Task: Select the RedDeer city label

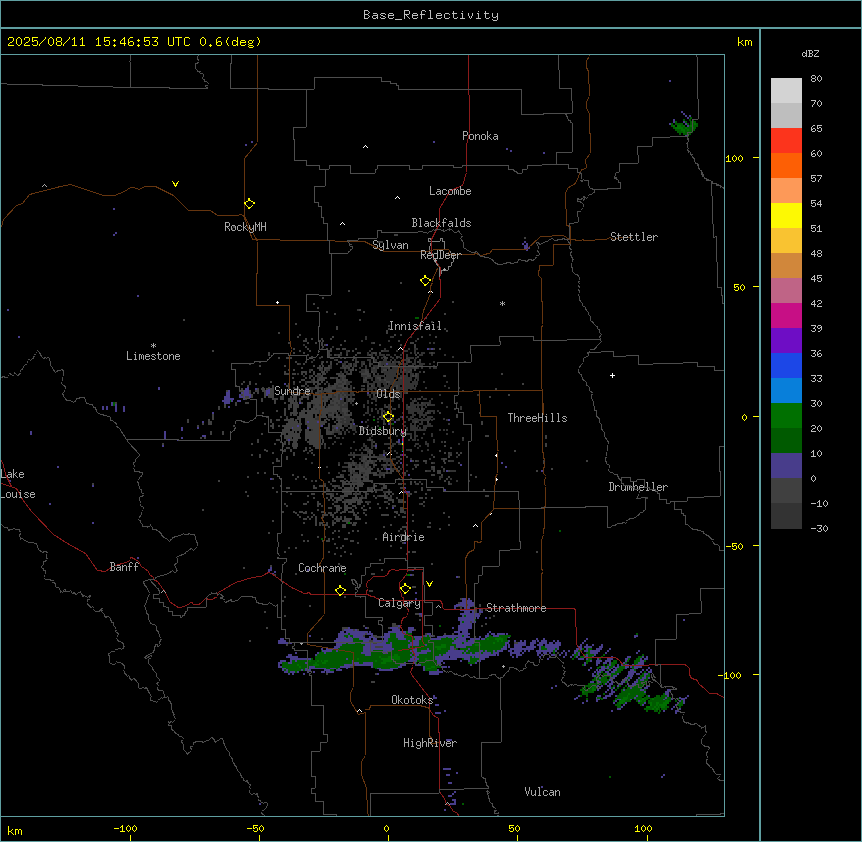Action: point(440,255)
